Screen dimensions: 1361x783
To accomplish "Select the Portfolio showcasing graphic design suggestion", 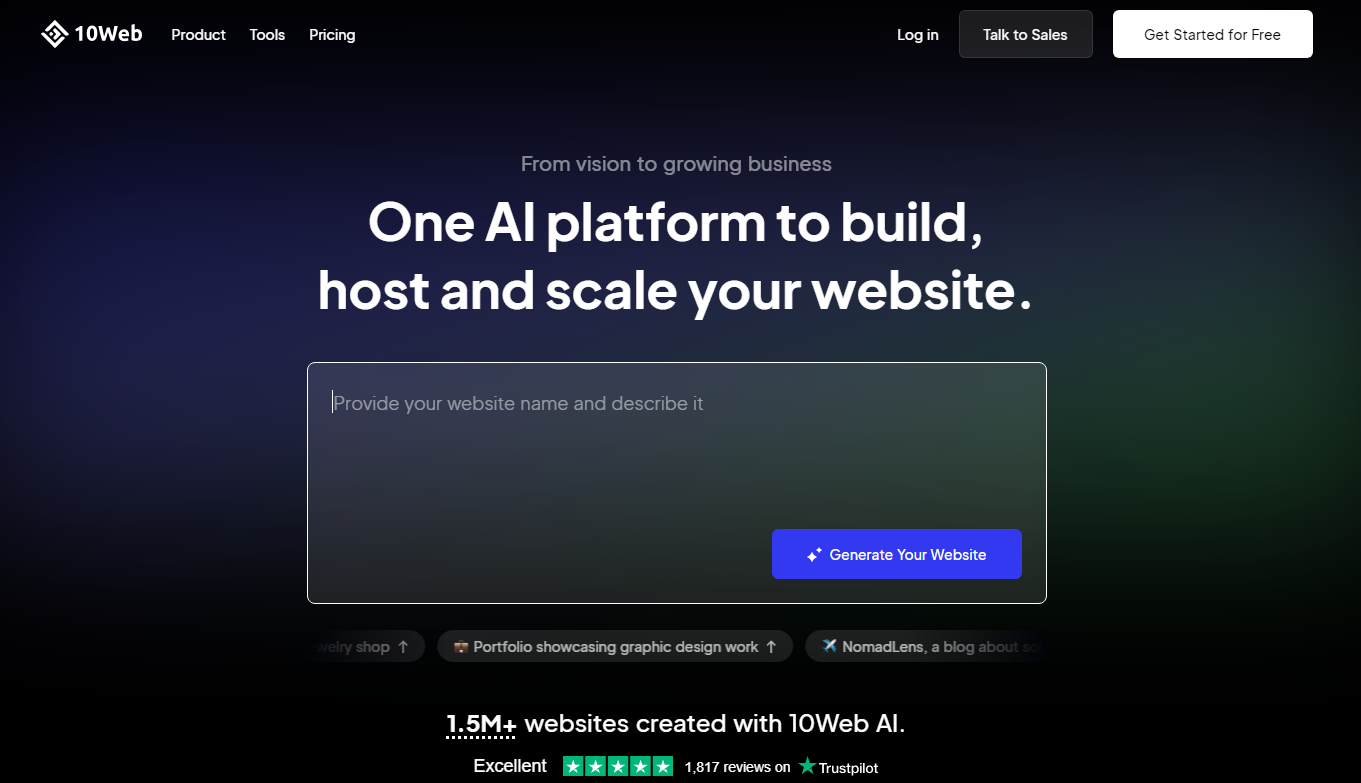I will pyautogui.click(x=615, y=647).
